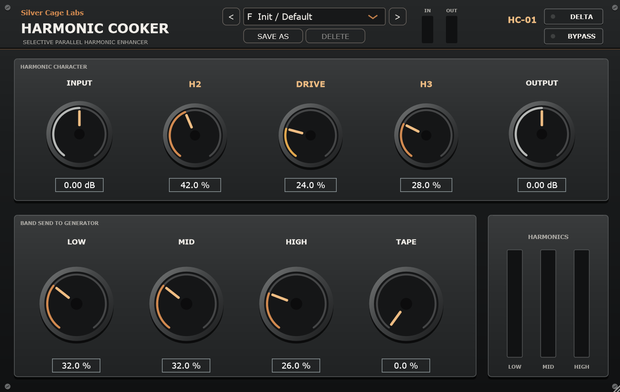620x392 pixels.
Task: Click the DRIVE knob
Action: pyautogui.click(x=310, y=135)
